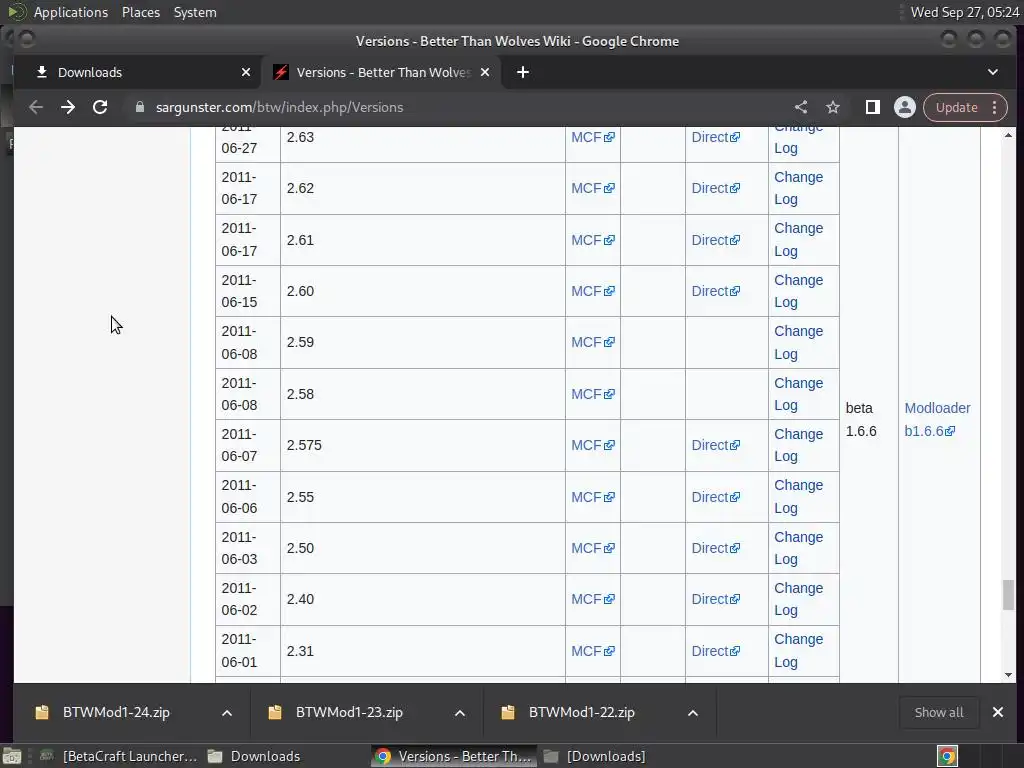Download version 2.575 via Direct link
Image resolution: width=1024 pixels, height=768 pixels.
715,445
